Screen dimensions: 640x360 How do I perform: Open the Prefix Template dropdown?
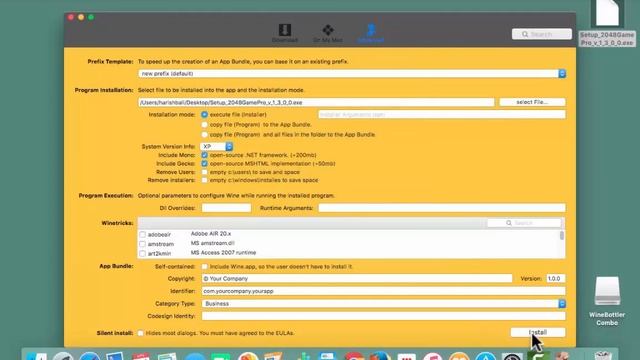point(352,74)
